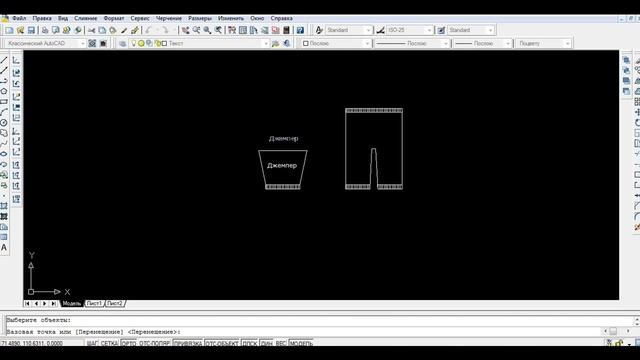The width and height of the screenshot is (640, 360).
Task: Select the Rectangle tool in Draw toolbar
Action: [4, 102]
